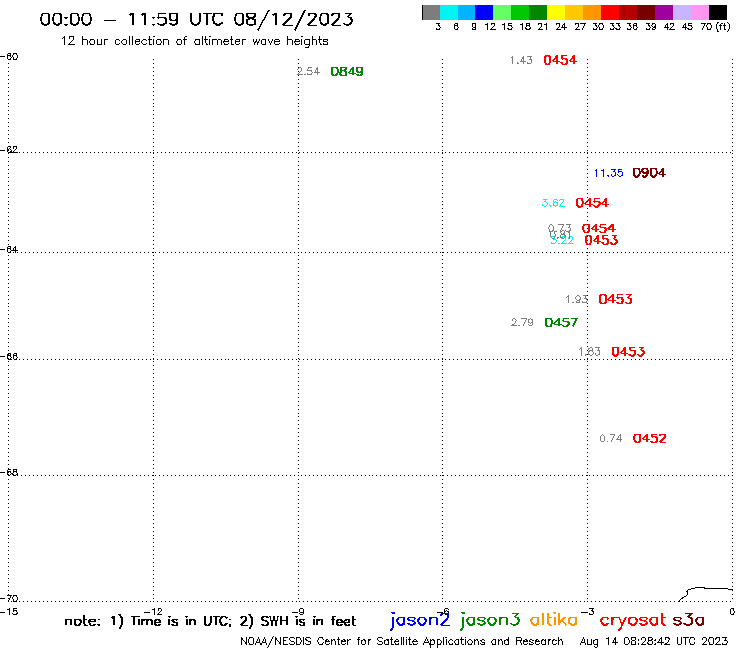Click the -9 longitude axis label

[298, 612]
